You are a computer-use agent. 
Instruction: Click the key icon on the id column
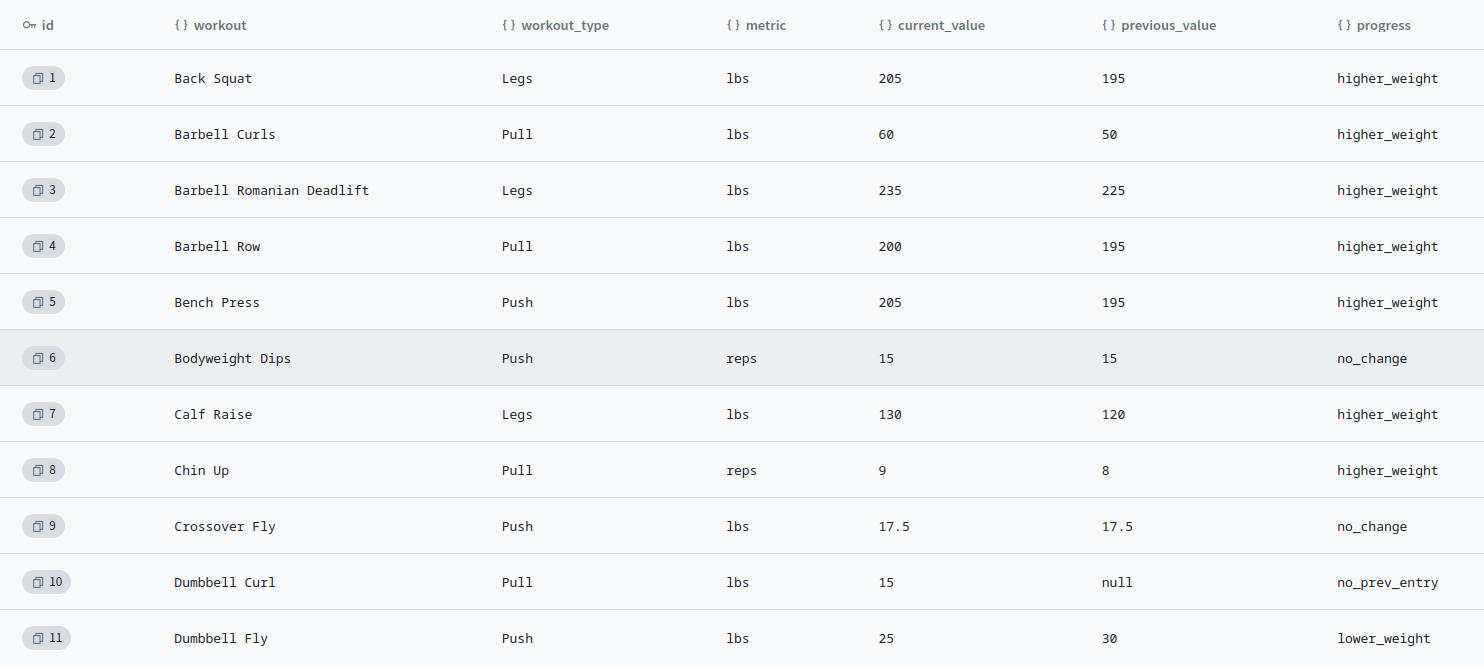31,25
